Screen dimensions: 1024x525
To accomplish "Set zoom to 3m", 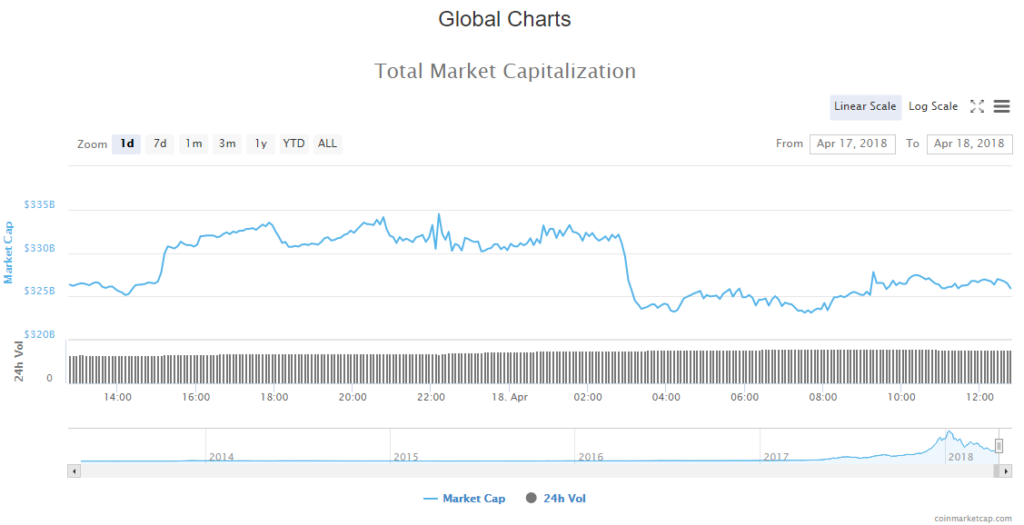I will [227, 144].
